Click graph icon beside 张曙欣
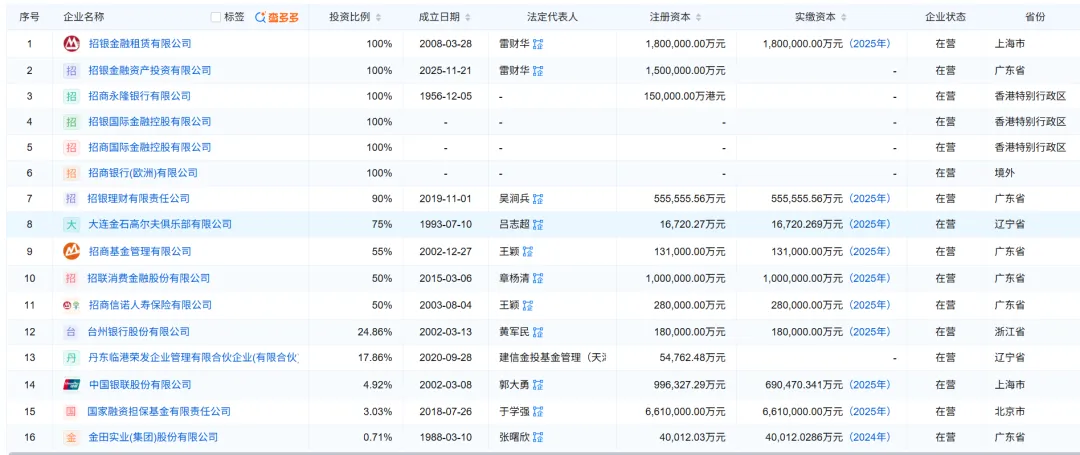The width and height of the screenshot is (1080, 455). point(538,437)
